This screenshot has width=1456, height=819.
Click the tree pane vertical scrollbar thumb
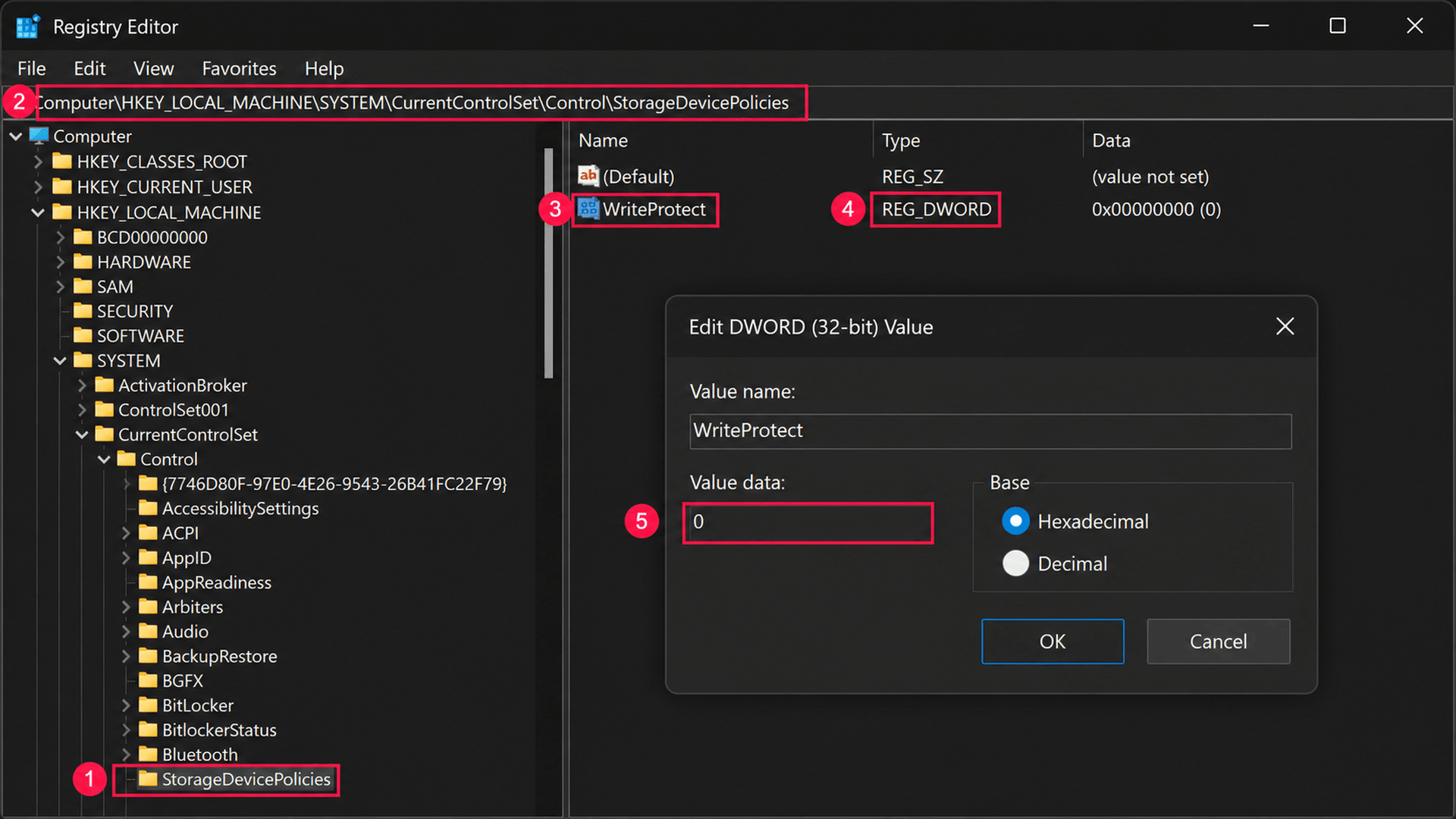[x=549, y=263]
